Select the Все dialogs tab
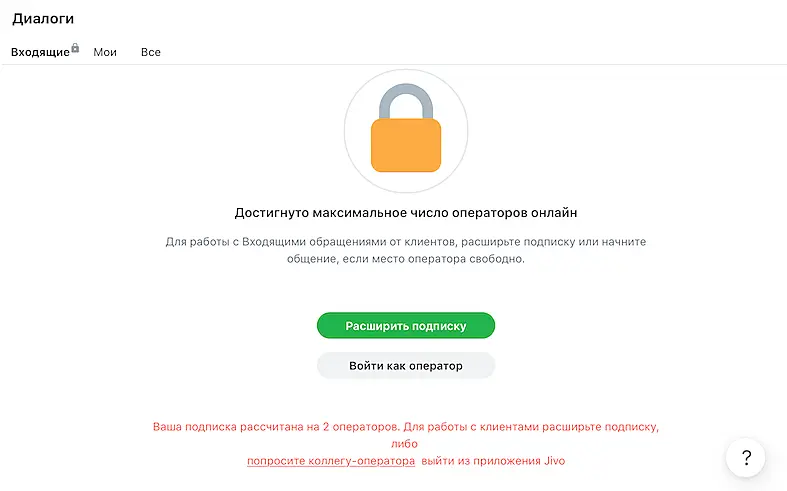This screenshot has height=491, width=787. point(151,52)
